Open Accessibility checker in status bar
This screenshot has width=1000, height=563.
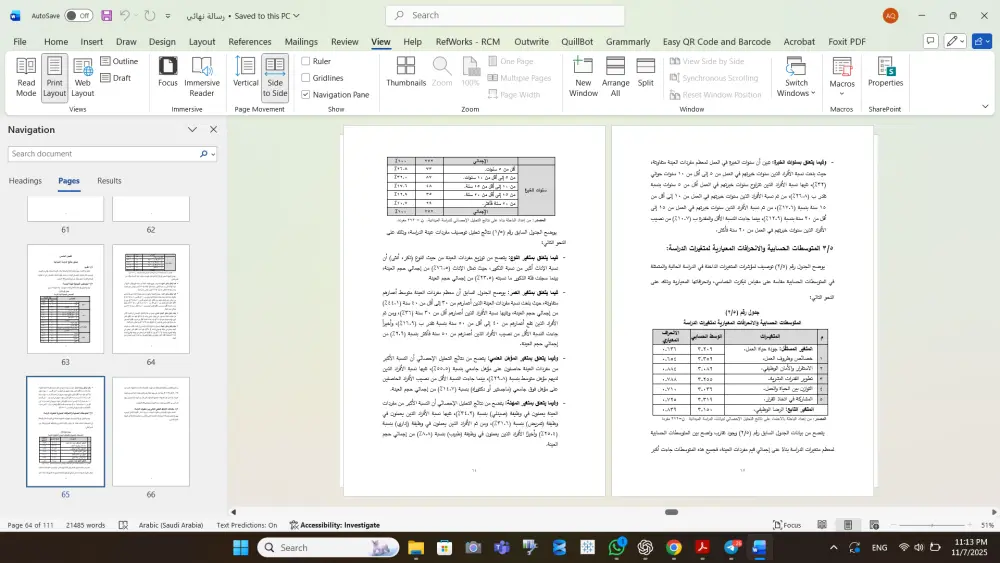point(335,525)
